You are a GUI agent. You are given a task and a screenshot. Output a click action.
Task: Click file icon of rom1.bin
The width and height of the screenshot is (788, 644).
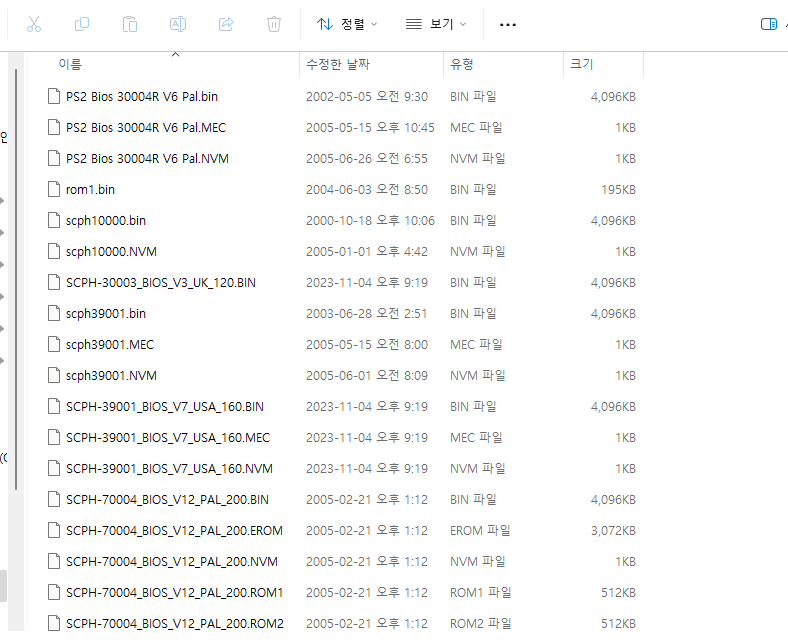click(x=54, y=190)
